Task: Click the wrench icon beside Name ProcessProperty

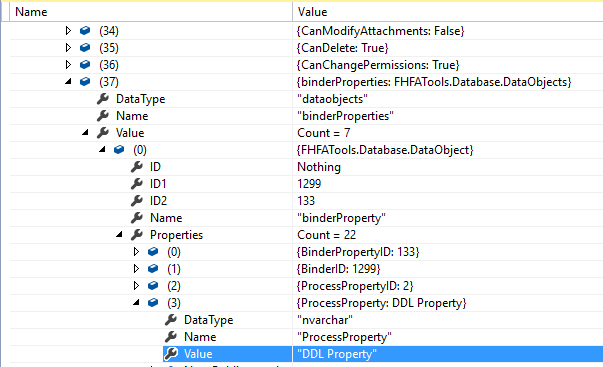Action: point(171,337)
